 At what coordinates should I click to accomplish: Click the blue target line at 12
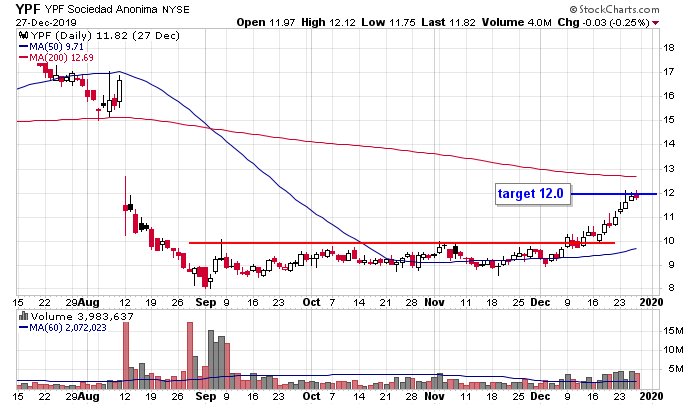614,194
